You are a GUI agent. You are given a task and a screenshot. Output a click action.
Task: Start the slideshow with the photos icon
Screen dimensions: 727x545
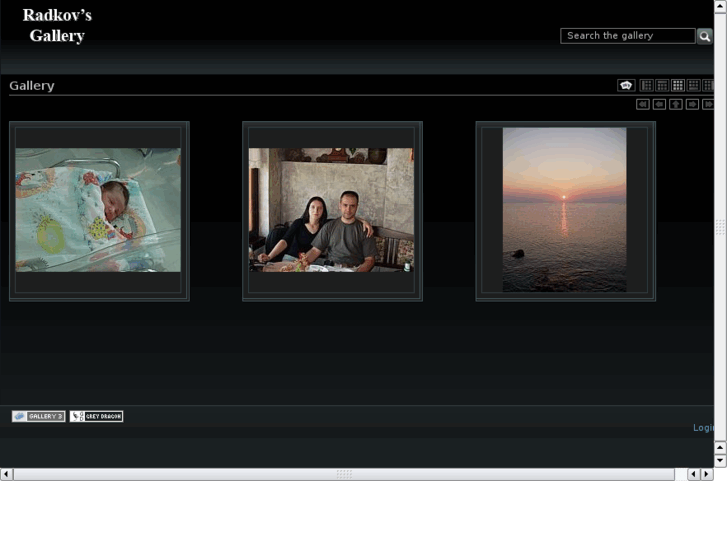(x=626, y=86)
